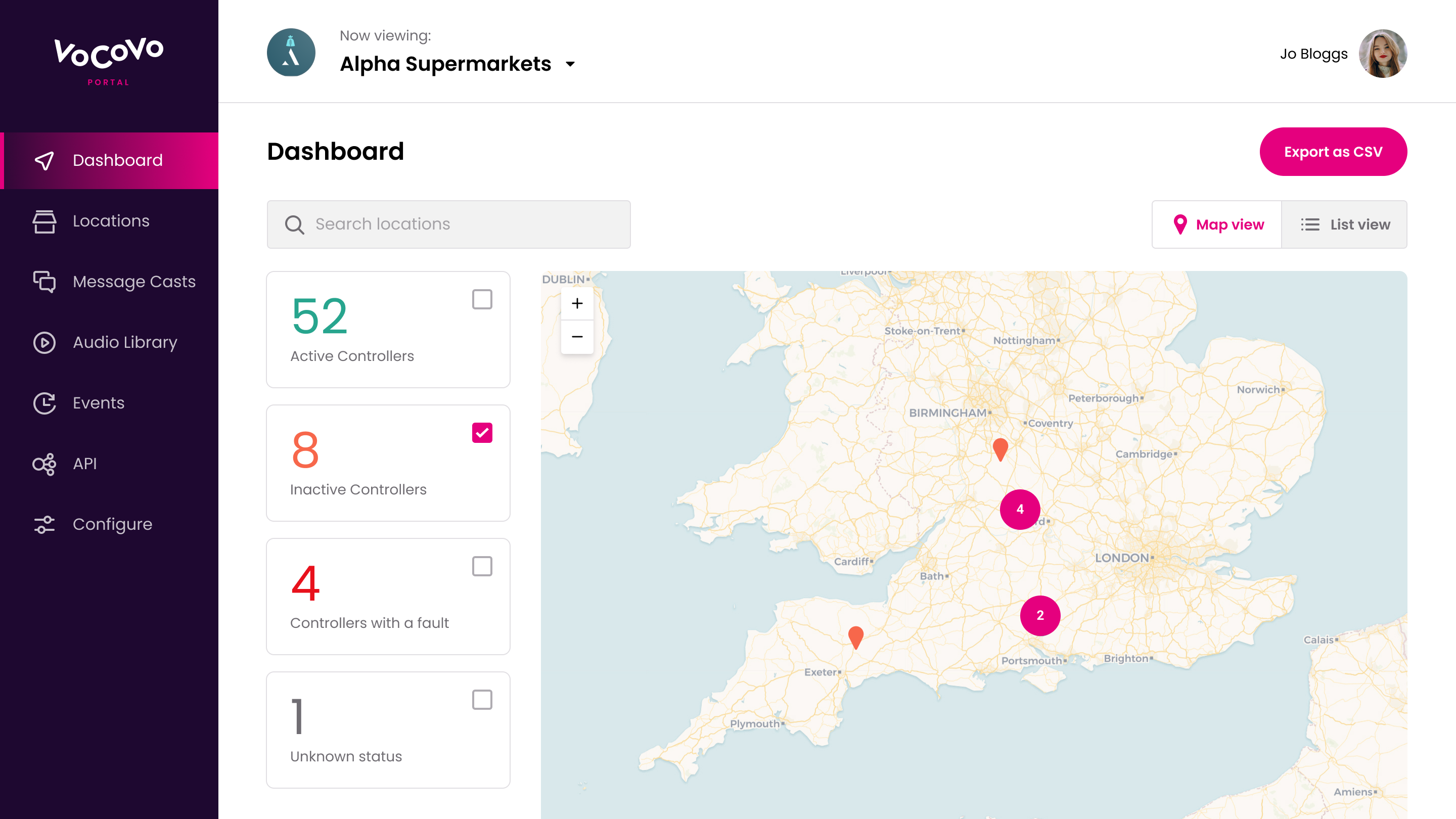
Task: Click the BIRMINGHAM label on map
Action: pyautogui.click(x=947, y=413)
